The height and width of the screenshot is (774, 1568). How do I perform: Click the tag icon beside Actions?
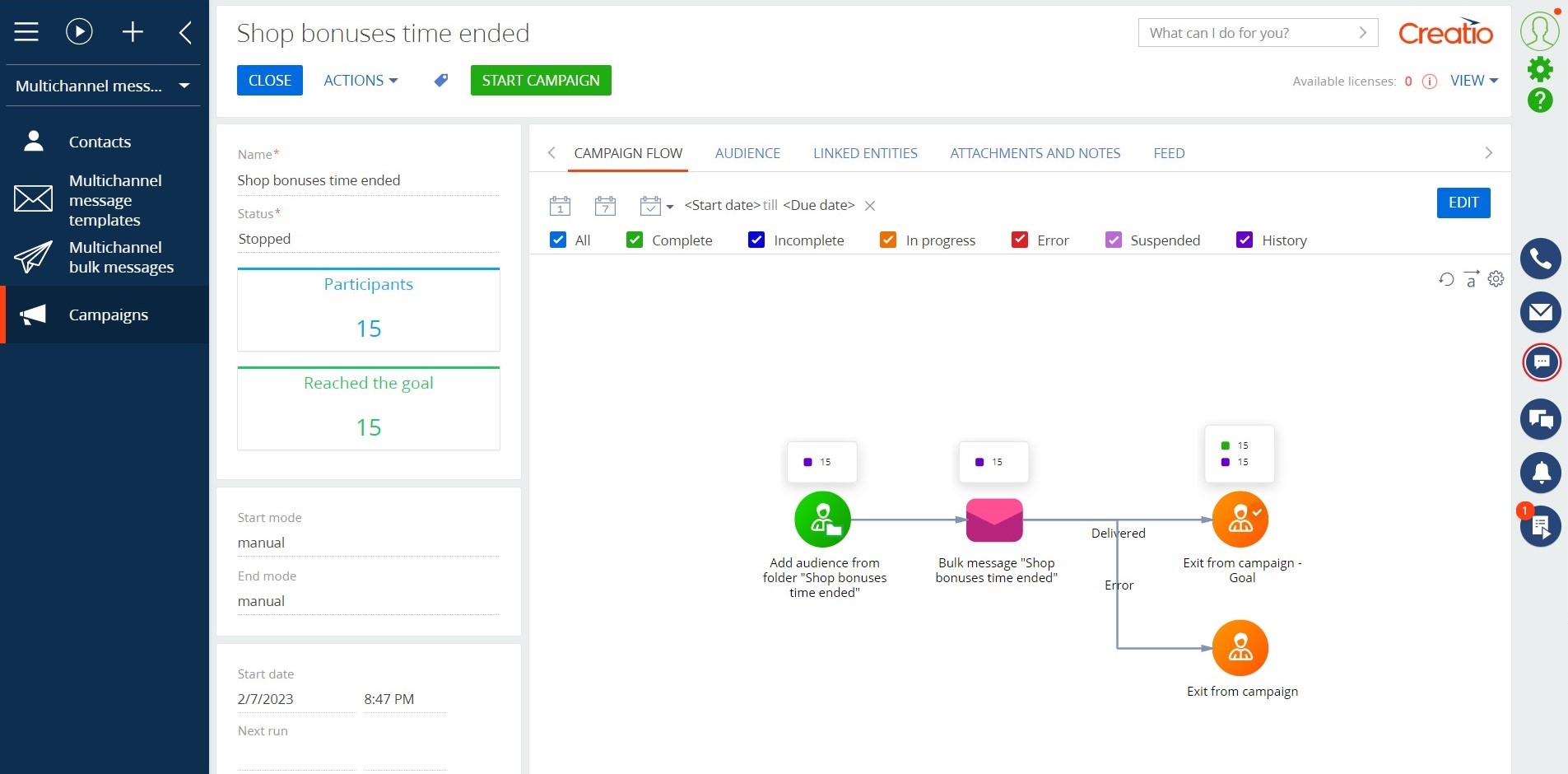[x=440, y=80]
